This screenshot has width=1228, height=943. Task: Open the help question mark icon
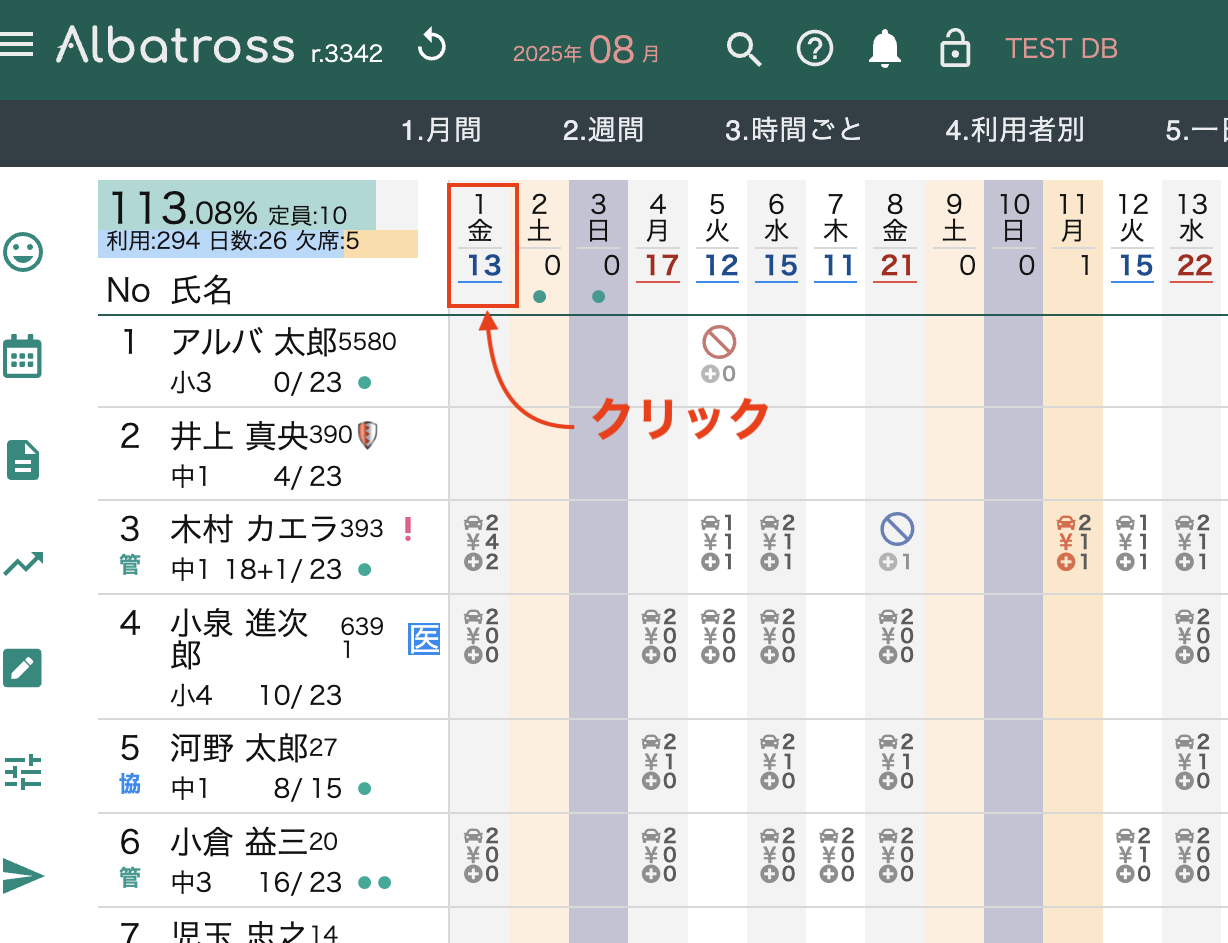(815, 48)
